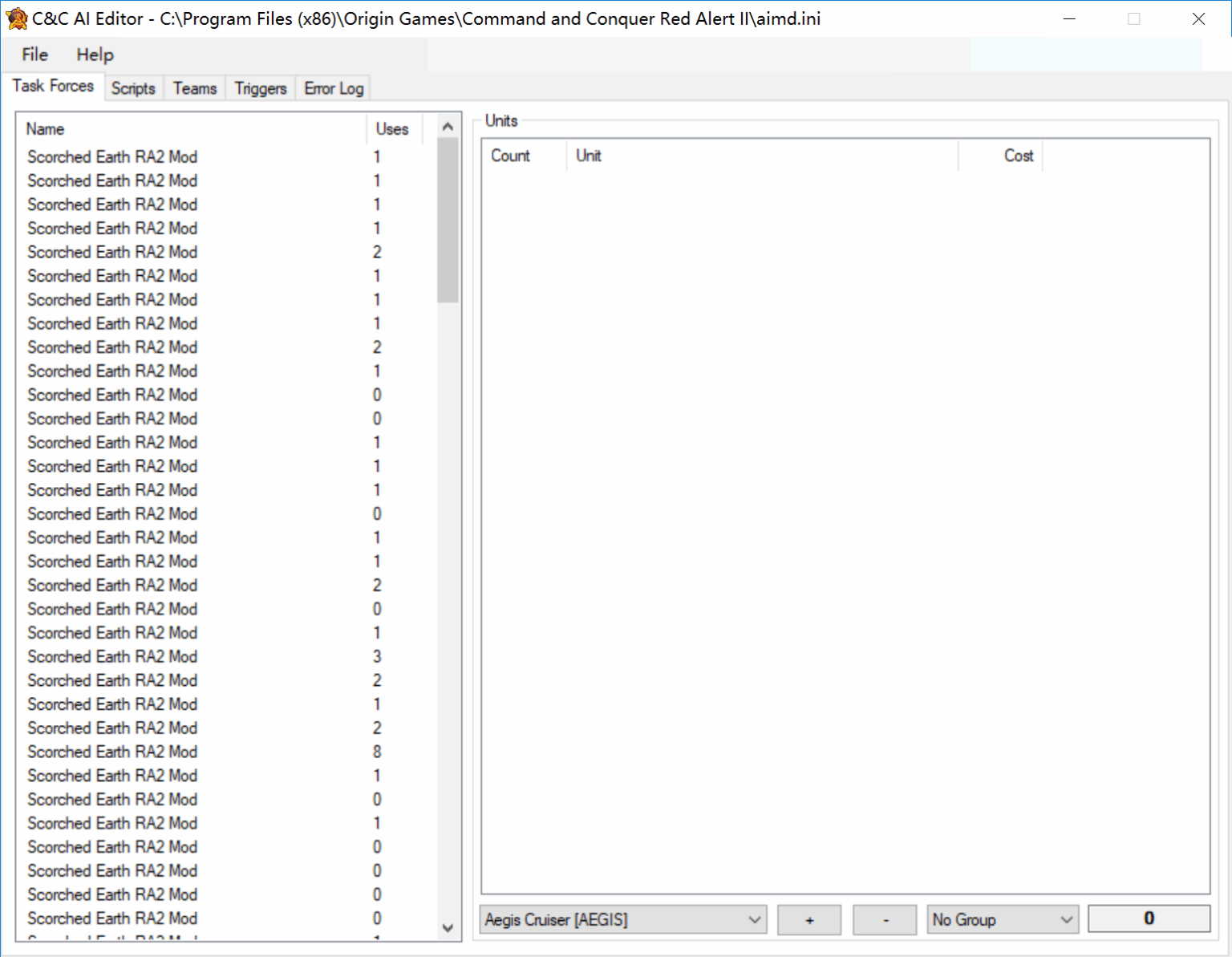This screenshot has width=1232, height=957.
Task: Click the - button to remove a unit
Action: pos(884,919)
